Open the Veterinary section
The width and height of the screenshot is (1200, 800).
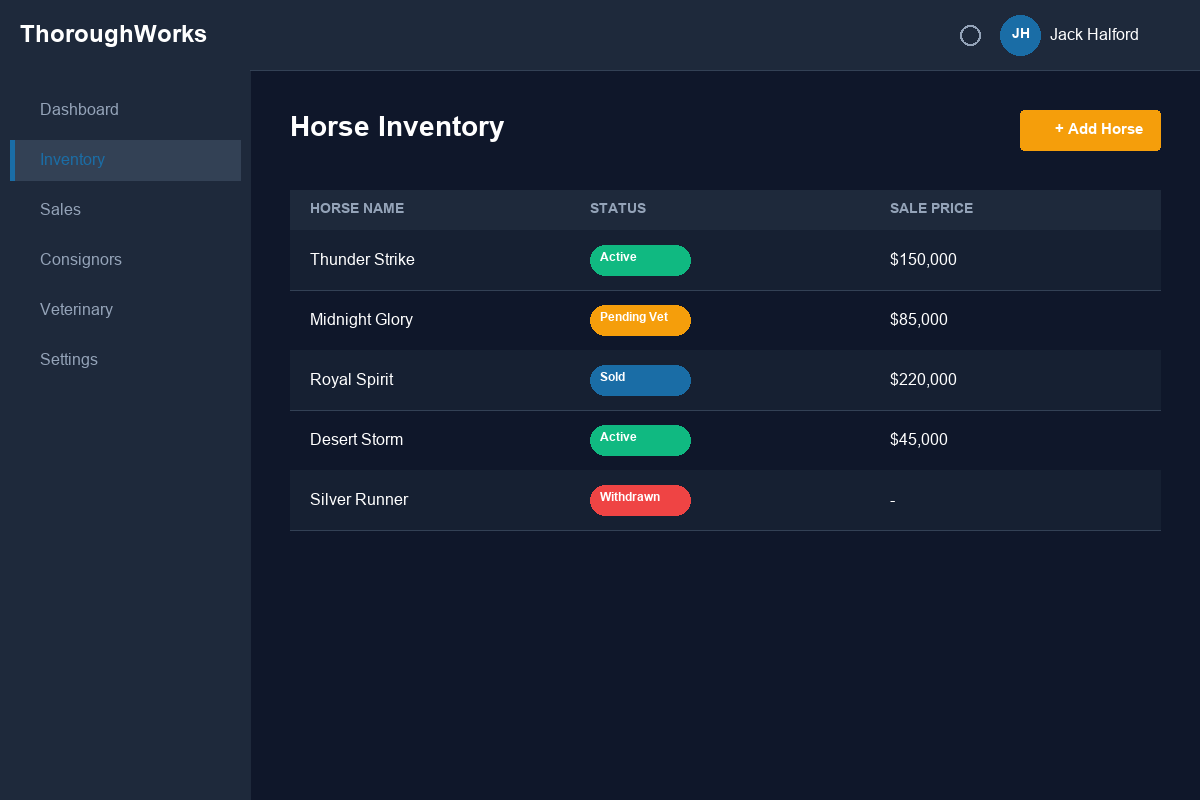click(76, 310)
